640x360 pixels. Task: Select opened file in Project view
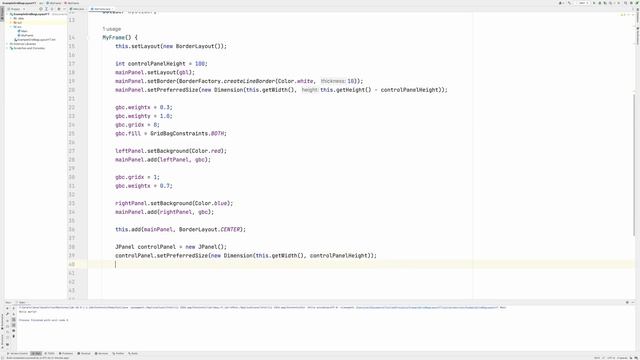click(41, 9)
